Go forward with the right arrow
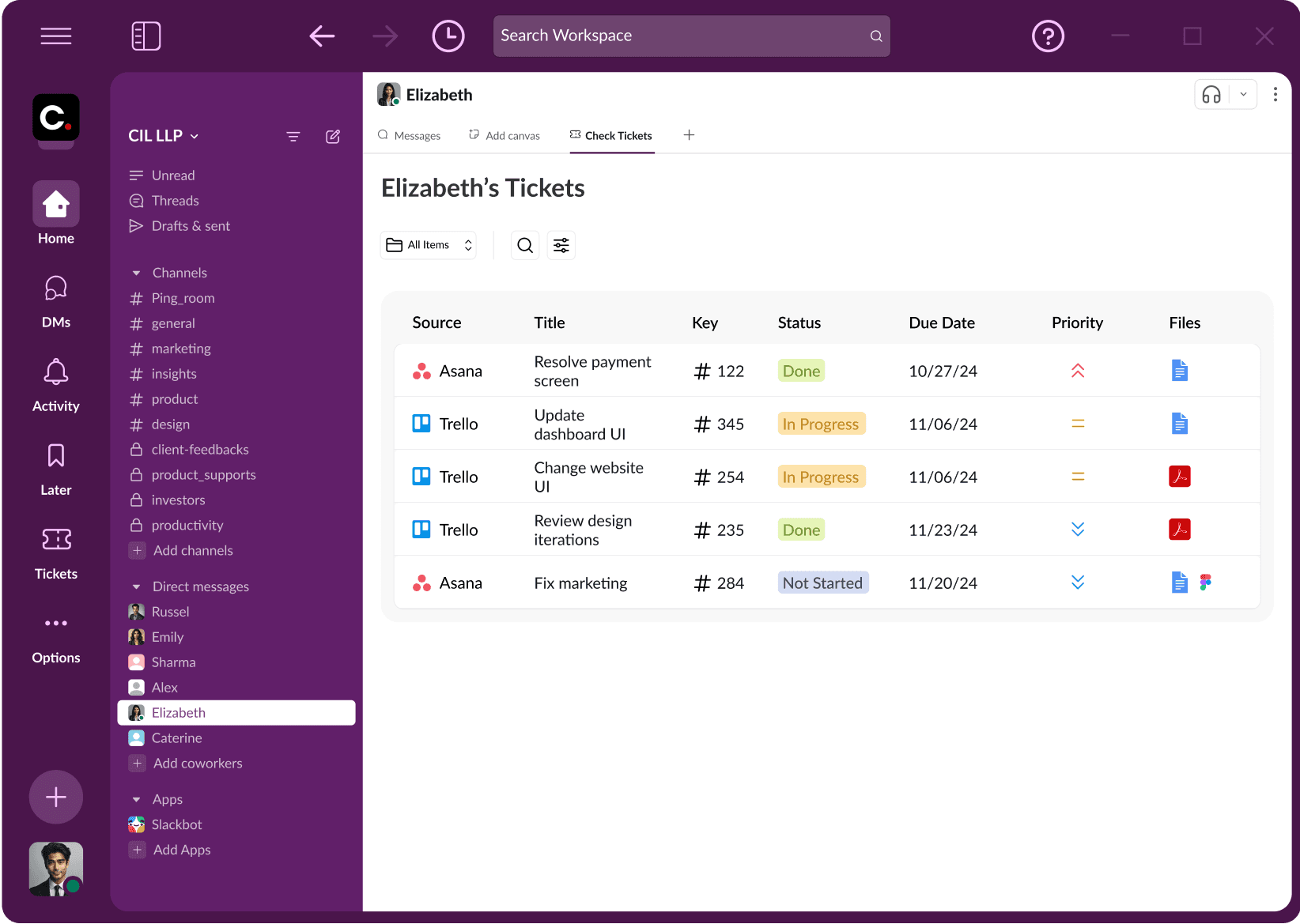 (385, 36)
